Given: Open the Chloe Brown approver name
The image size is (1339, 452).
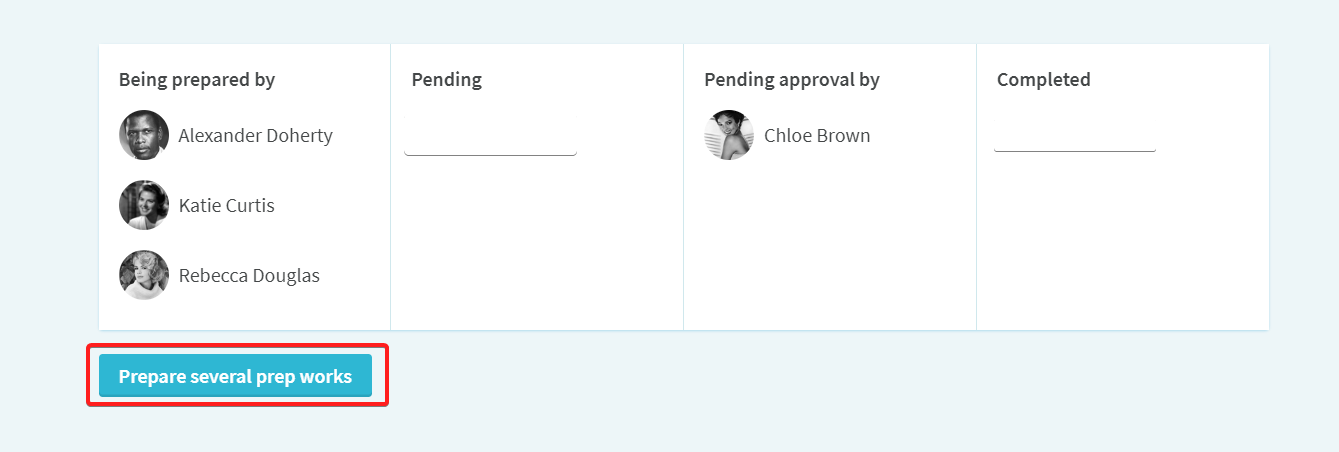Looking at the screenshot, I should point(817,135).
